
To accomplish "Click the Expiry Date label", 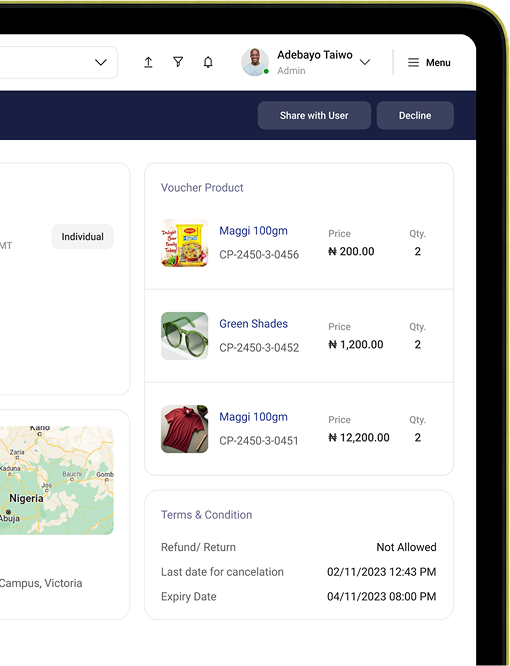I will coord(189,596).
